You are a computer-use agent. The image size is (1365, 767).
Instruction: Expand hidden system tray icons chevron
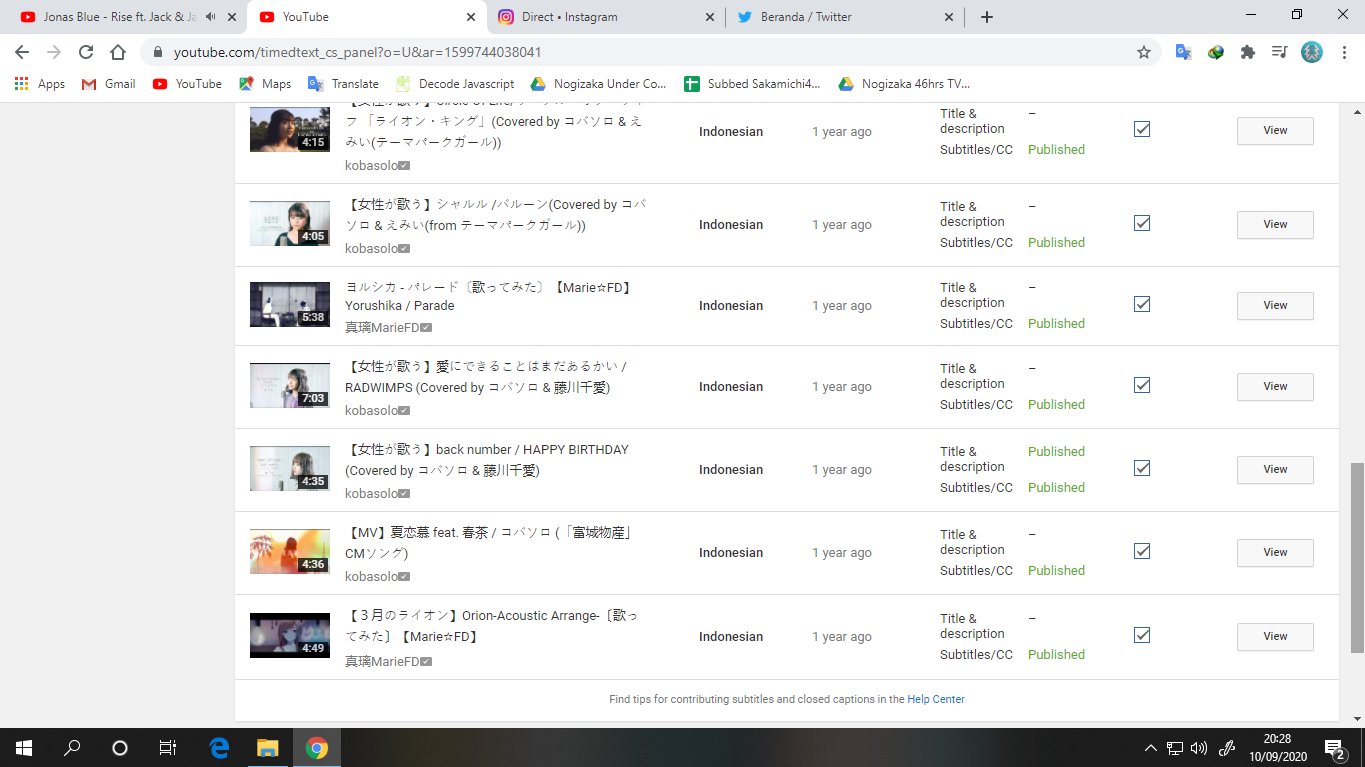1151,747
